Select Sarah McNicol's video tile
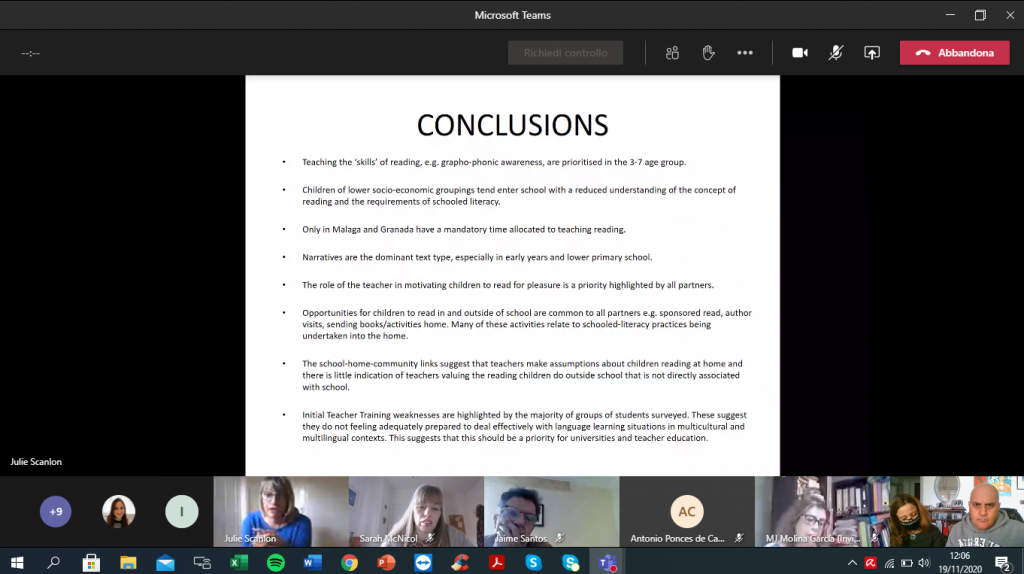Viewport: 1024px width, 574px height. coord(416,511)
